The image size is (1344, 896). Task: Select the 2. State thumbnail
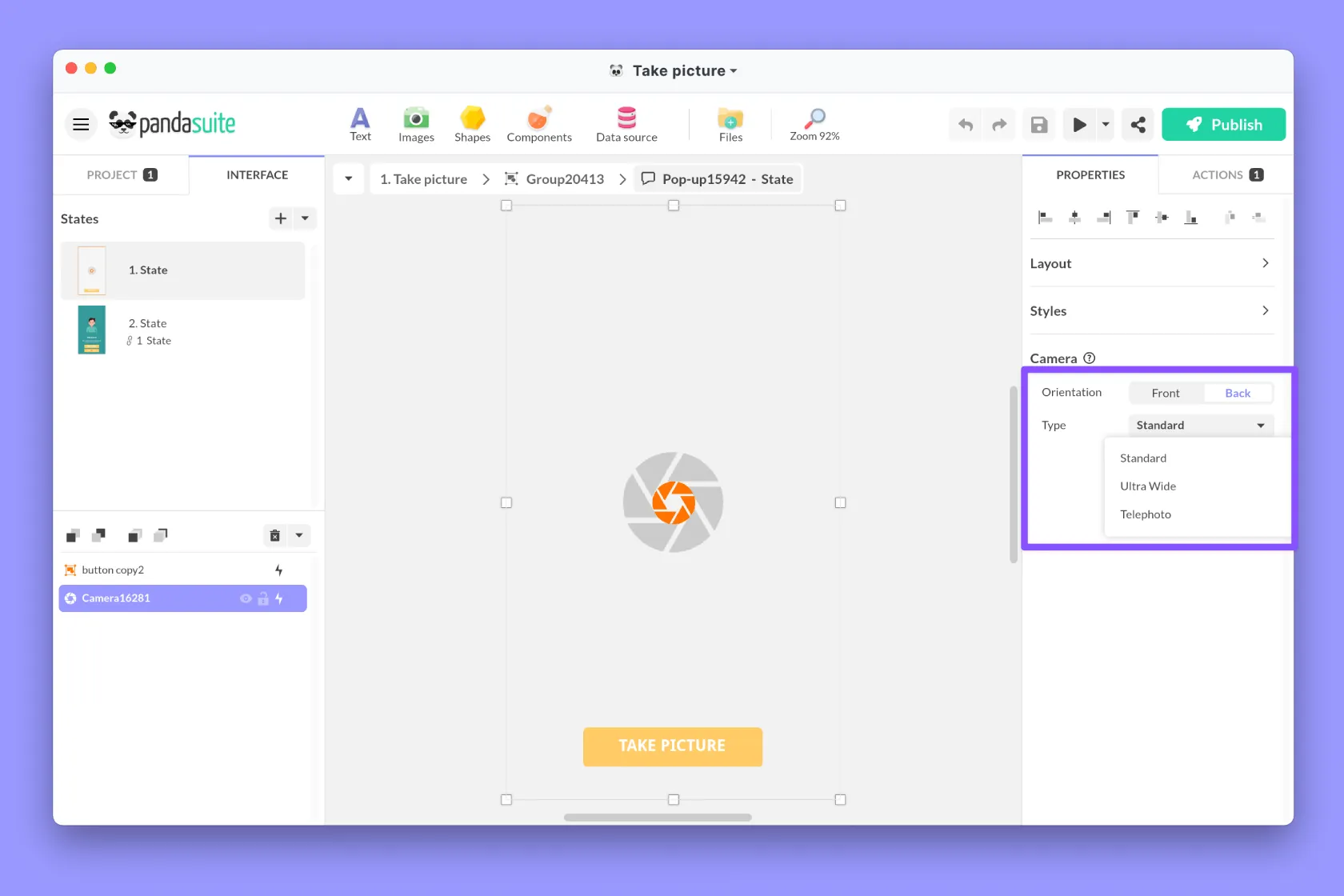[92, 330]
